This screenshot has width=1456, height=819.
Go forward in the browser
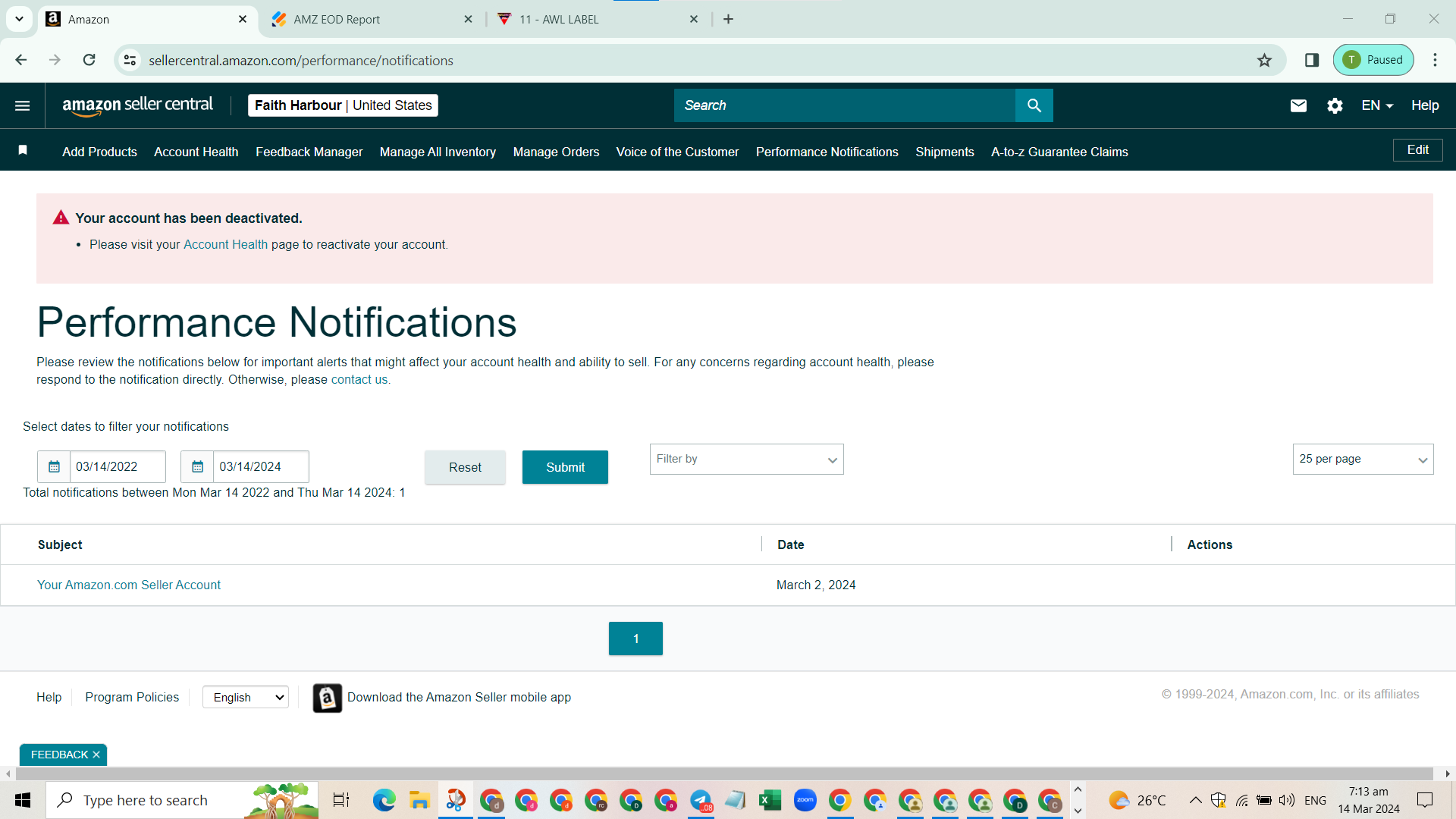click(55, 60)
